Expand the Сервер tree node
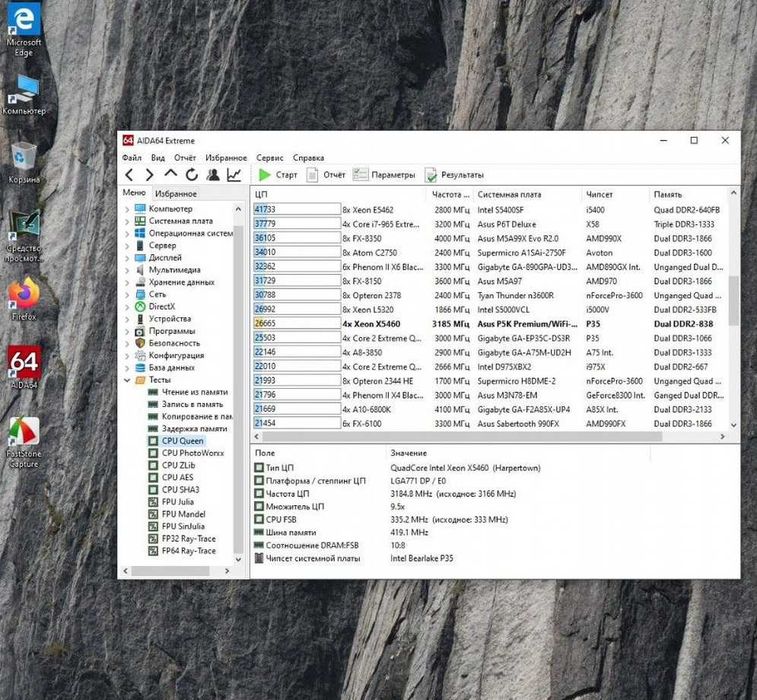 point(127,246)
